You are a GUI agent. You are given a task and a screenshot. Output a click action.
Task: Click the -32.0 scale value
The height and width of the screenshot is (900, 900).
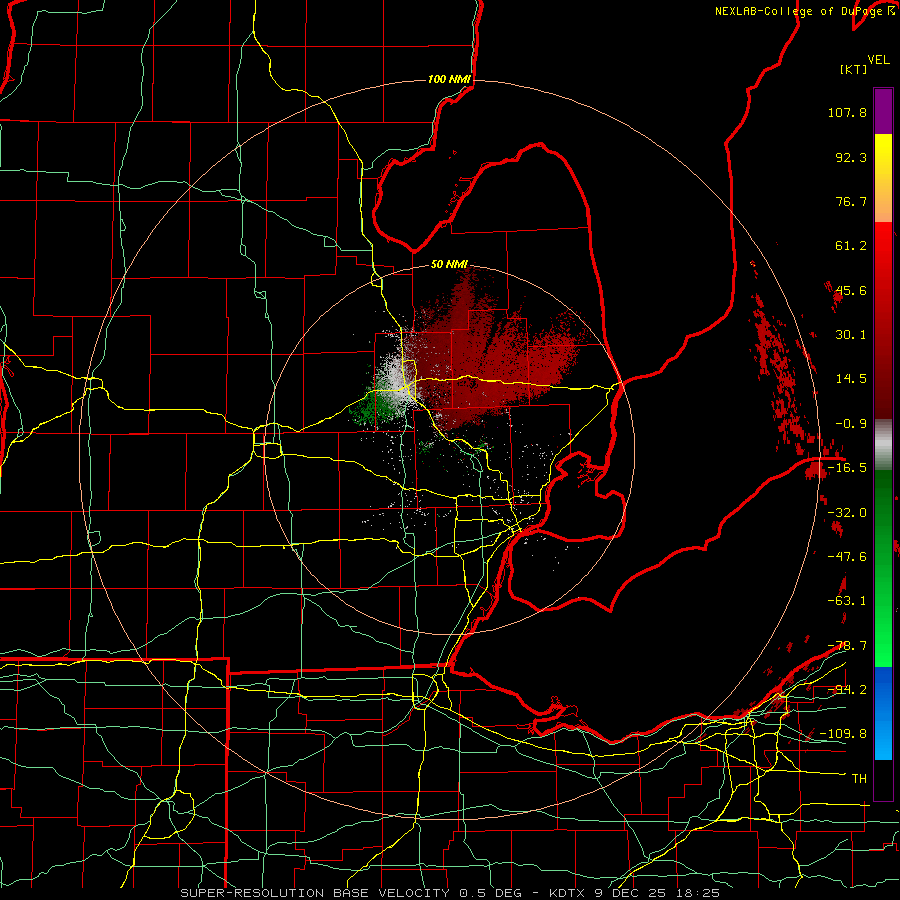847,513
